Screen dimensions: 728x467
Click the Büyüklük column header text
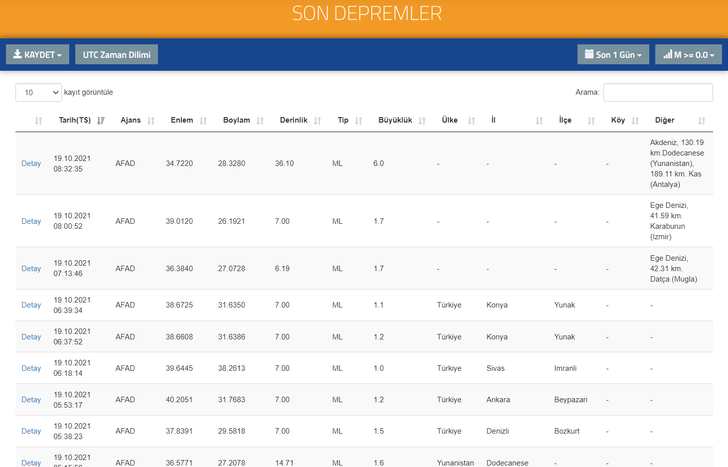coord(395,120)
